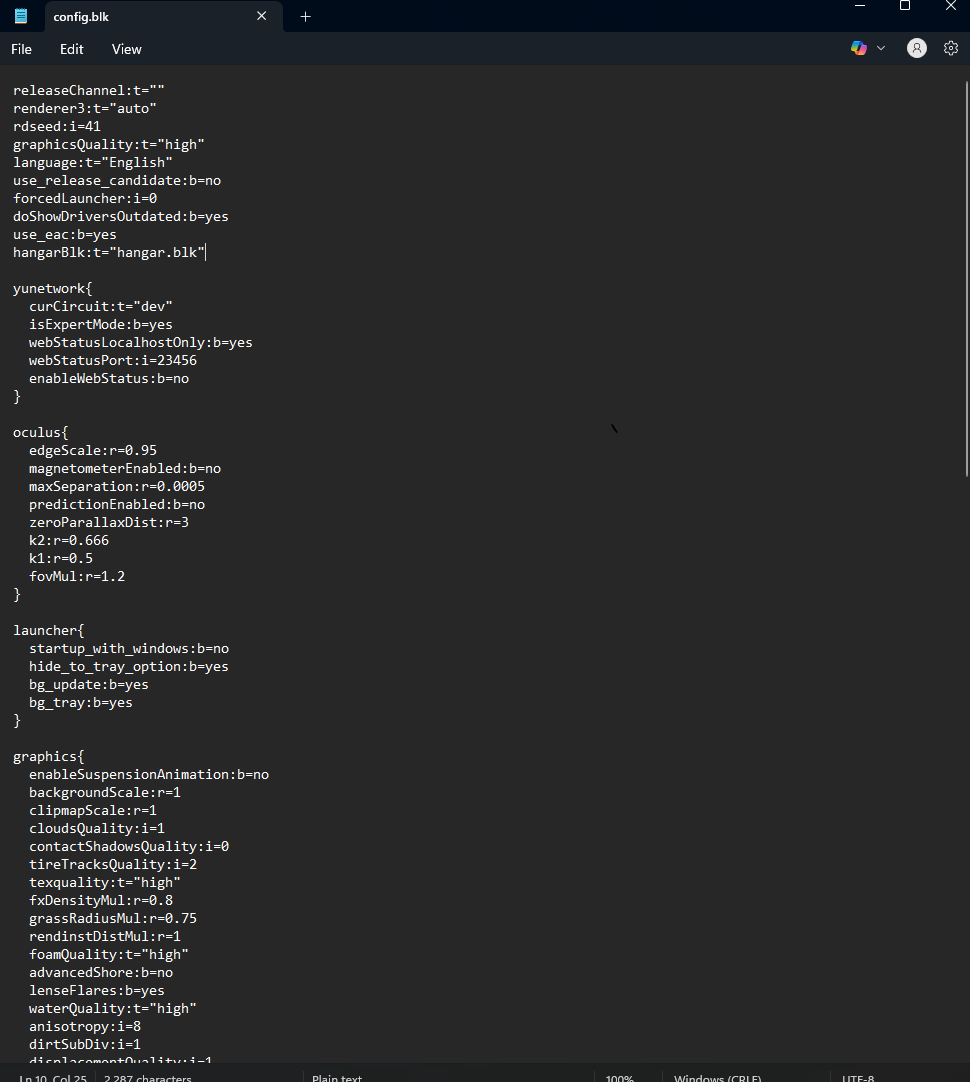
Task: Place cursor at end of hangarBlk line
Action: point(206,253)
